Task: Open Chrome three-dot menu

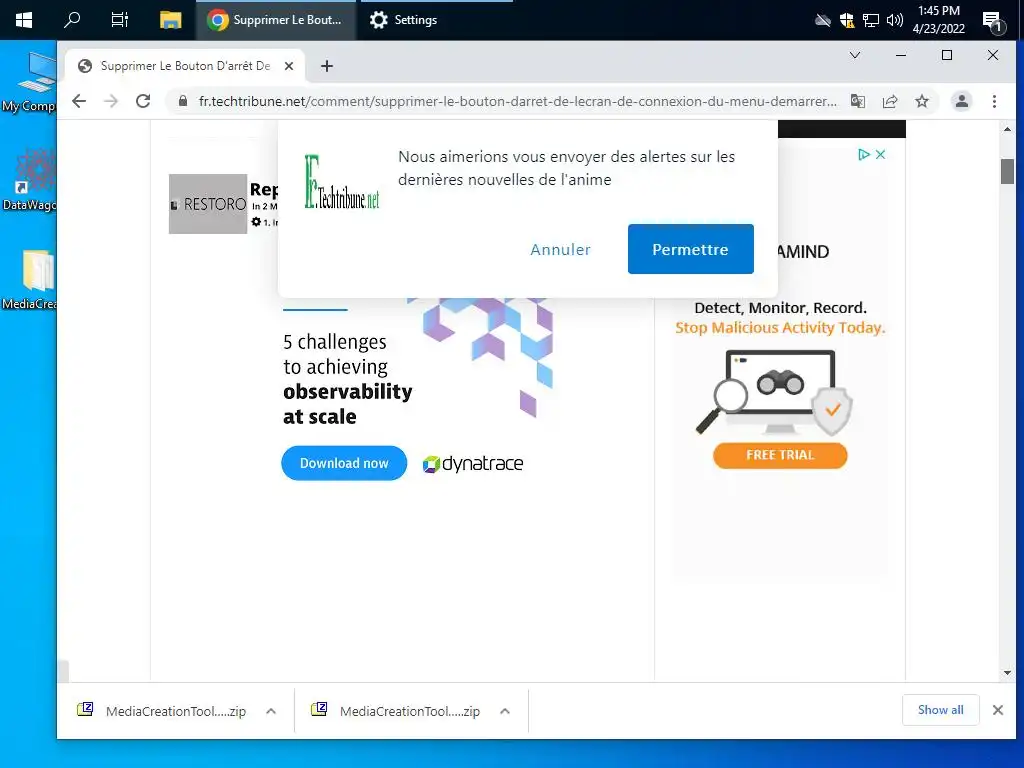Action: pos(994,101)
